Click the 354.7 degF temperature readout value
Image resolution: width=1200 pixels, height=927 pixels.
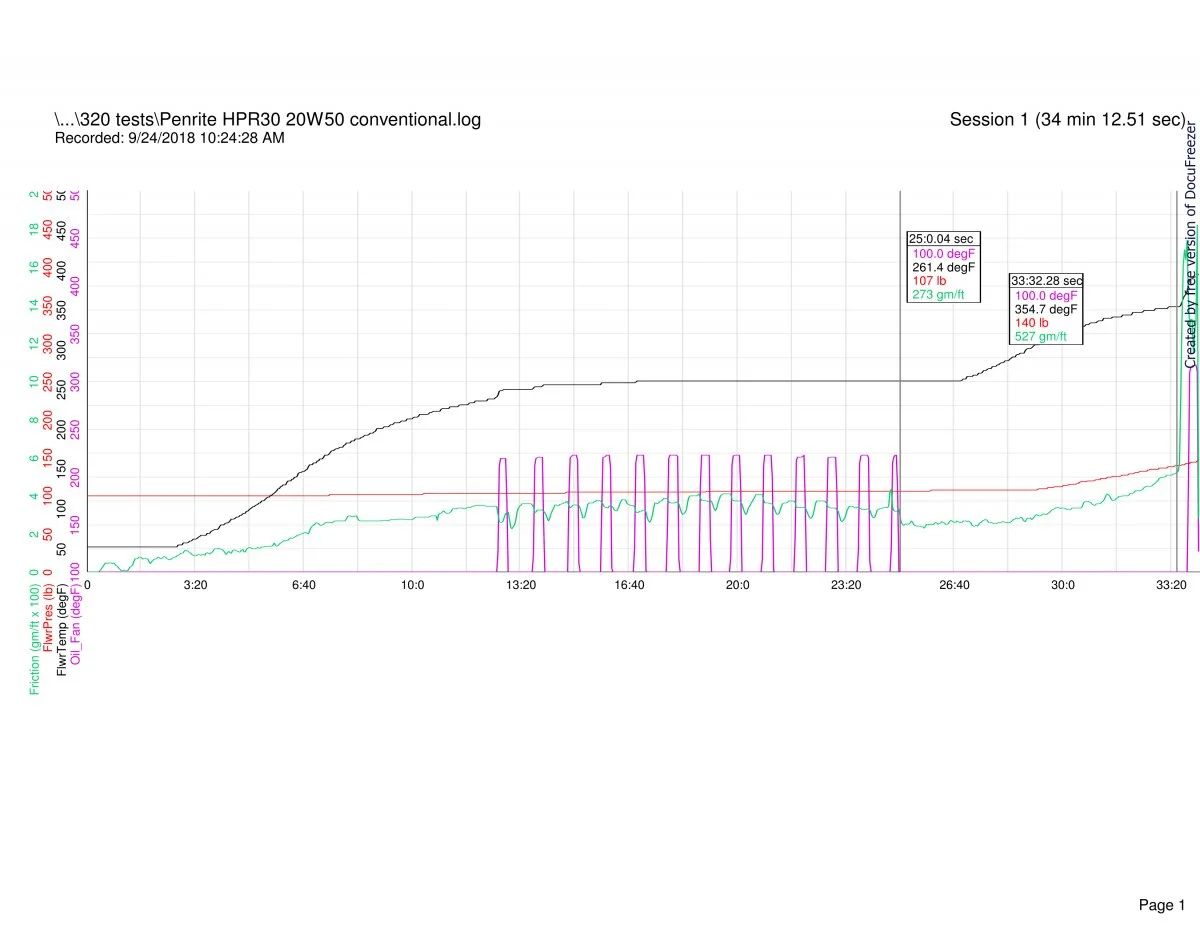pyautogui.click(x=1046, y=310)
